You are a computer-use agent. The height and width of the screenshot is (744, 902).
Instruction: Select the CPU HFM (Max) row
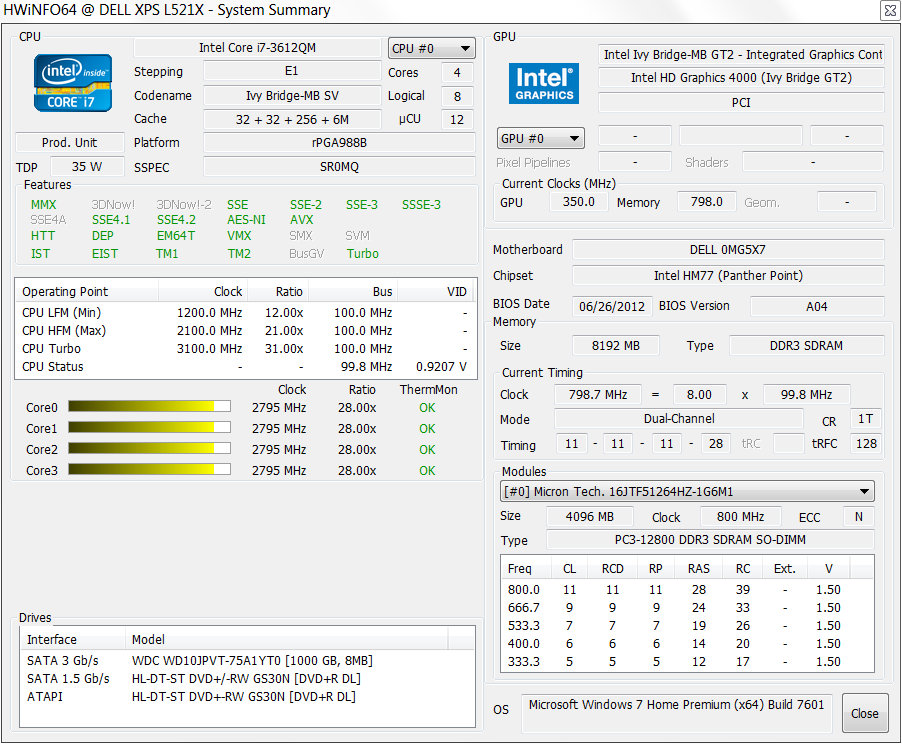[245, 331]
